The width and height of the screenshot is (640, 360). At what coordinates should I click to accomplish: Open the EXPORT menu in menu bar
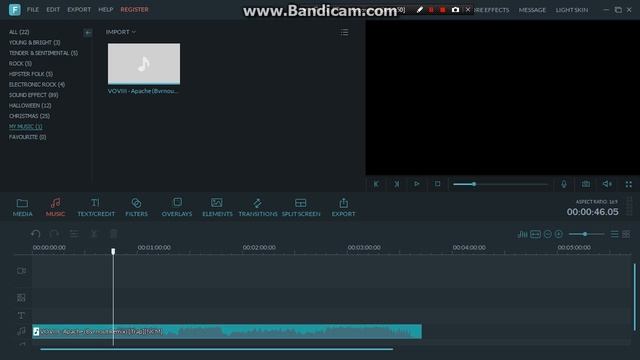(79, 9)
